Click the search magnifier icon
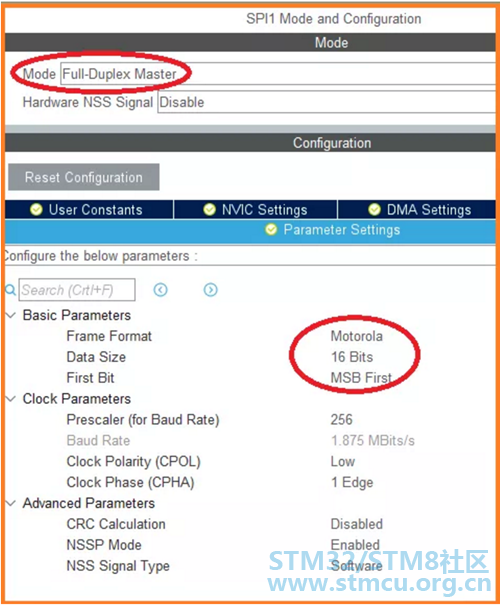The width and height of the screenshot is (500, 606). pyautogui.click(x=10, y=290)
